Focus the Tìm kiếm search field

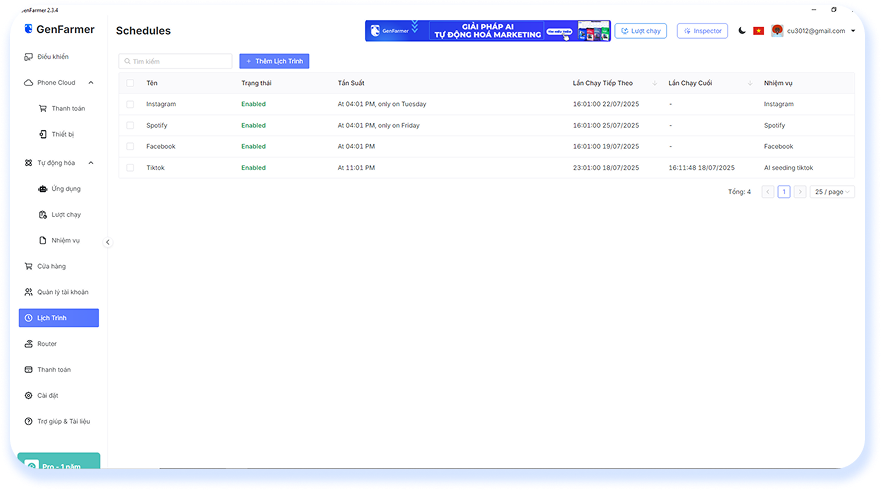[175, 61]
